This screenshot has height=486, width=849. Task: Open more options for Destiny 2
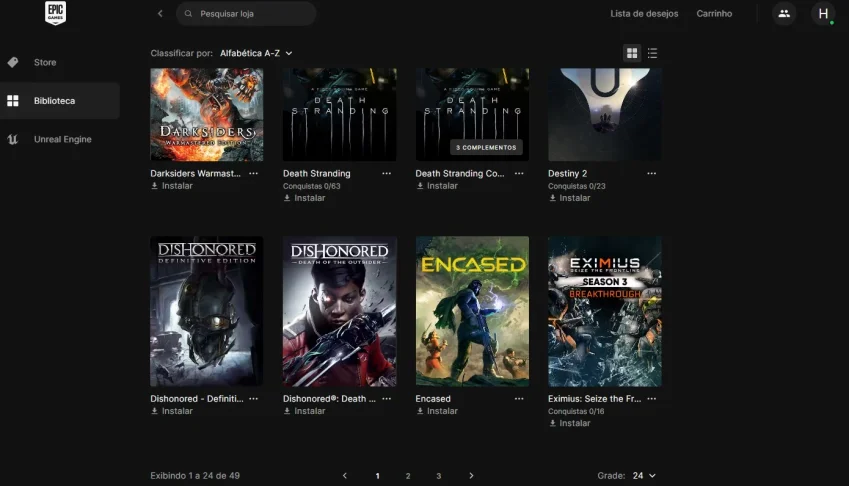click(651, 174)
